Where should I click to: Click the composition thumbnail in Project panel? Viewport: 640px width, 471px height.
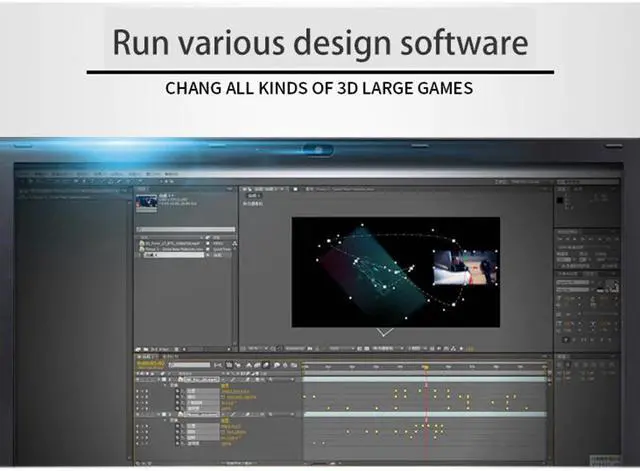pos(147,201)
